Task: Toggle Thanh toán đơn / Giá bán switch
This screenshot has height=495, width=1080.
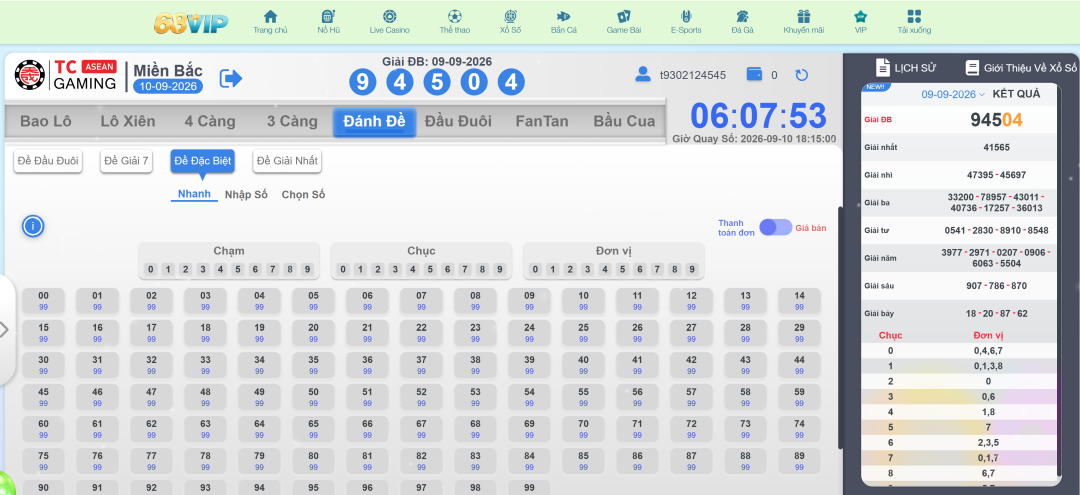Action: coord(776,227)
